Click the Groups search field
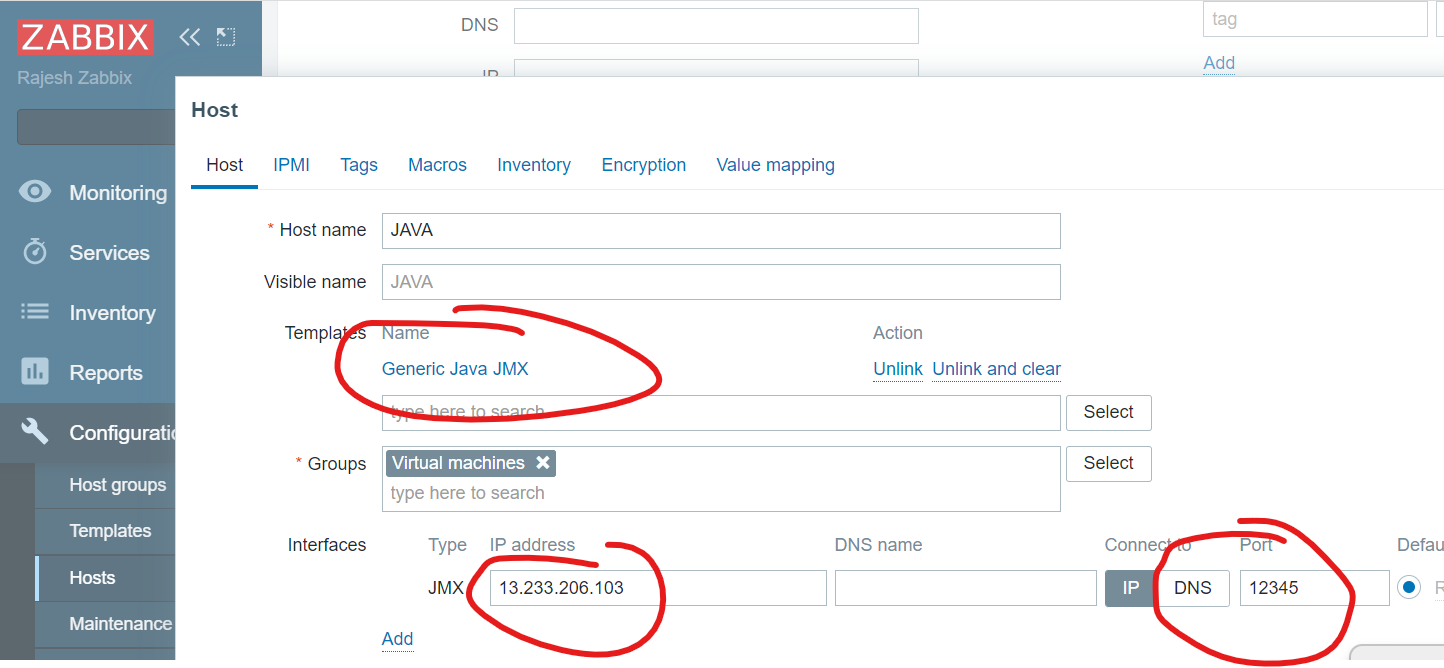1444x668 pixels. tap(721, 493)
